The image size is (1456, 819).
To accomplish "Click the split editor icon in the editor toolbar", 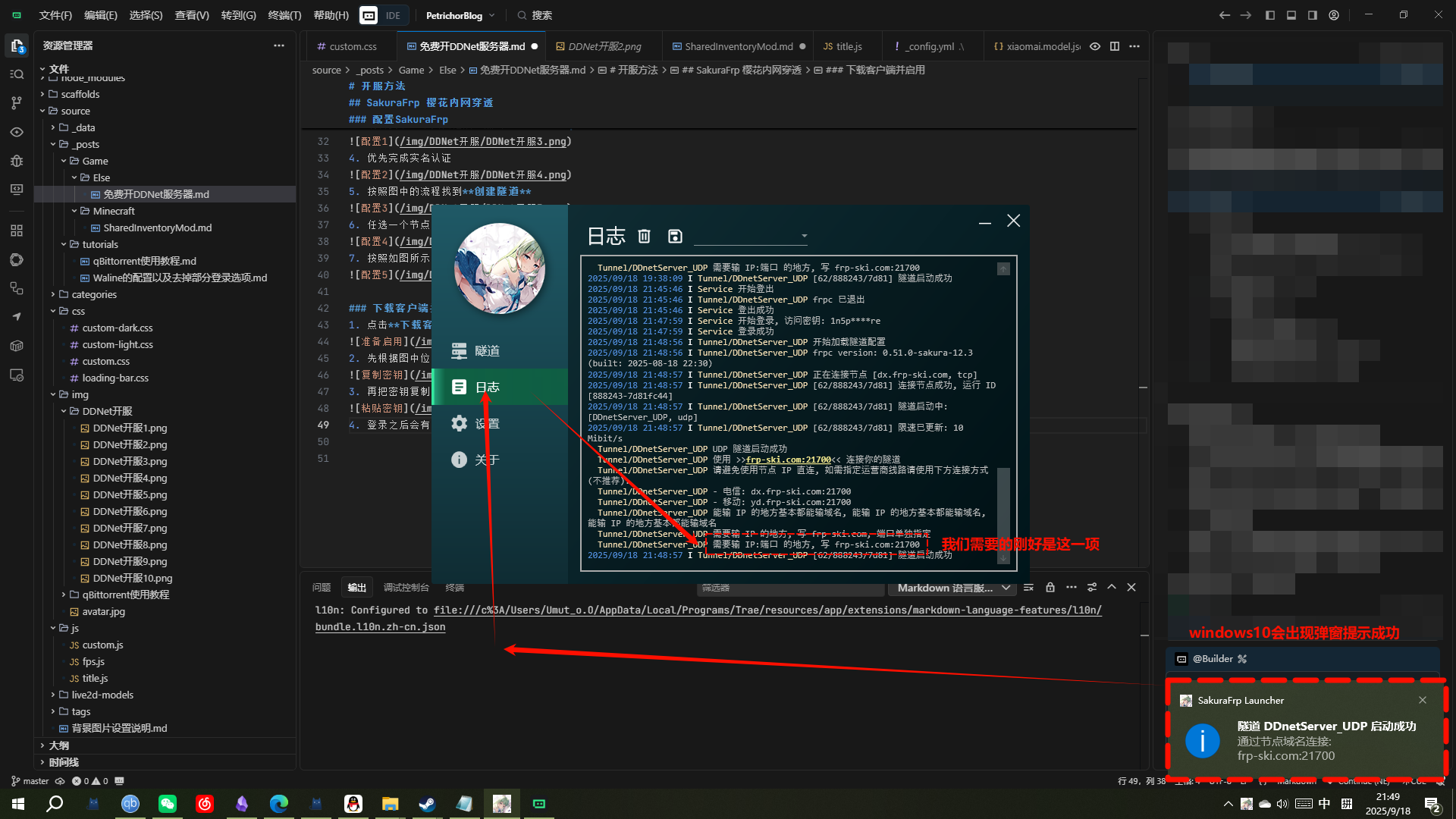I will point(1114,46).
